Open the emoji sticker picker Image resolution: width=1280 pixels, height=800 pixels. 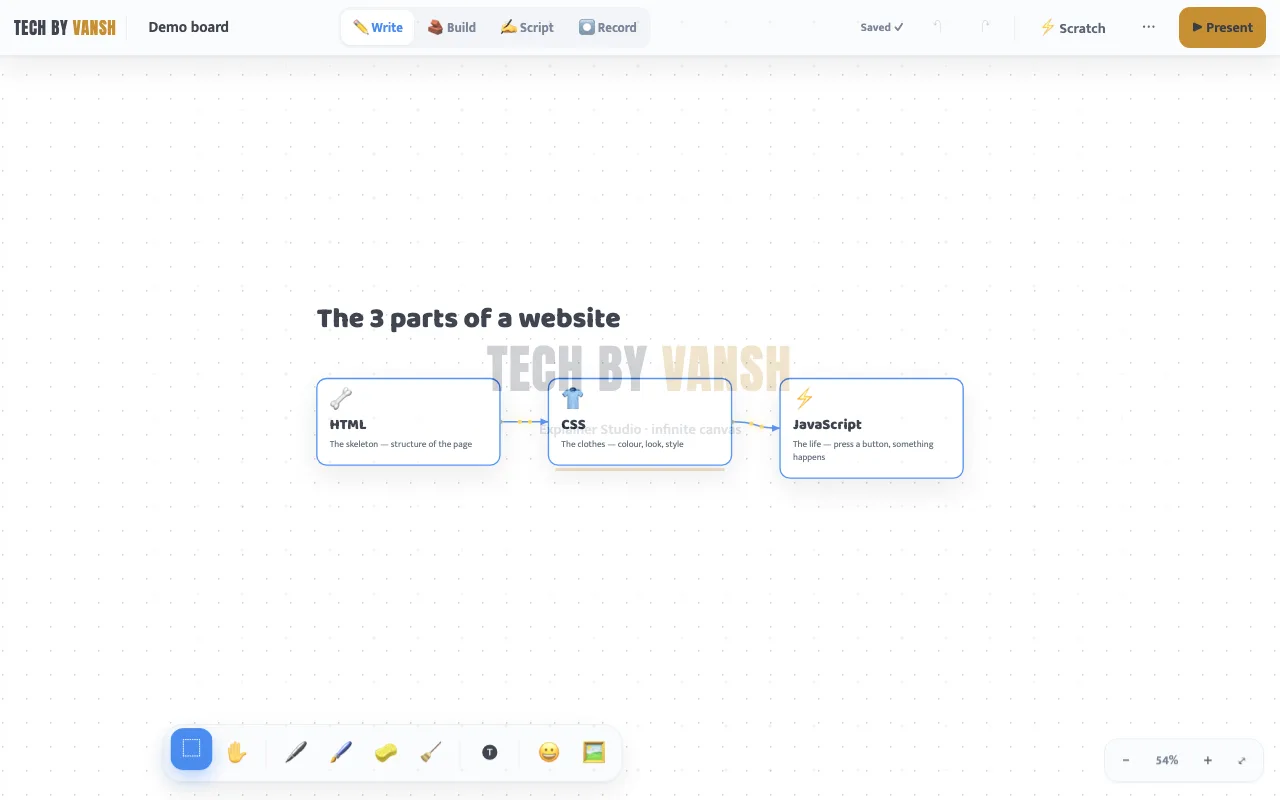[x=549, y=752]
